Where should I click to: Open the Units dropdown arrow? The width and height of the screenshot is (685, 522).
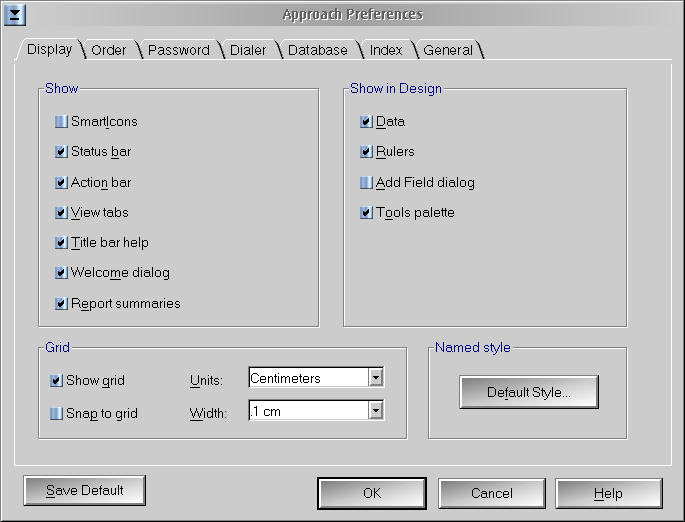[x=376, y=377]
